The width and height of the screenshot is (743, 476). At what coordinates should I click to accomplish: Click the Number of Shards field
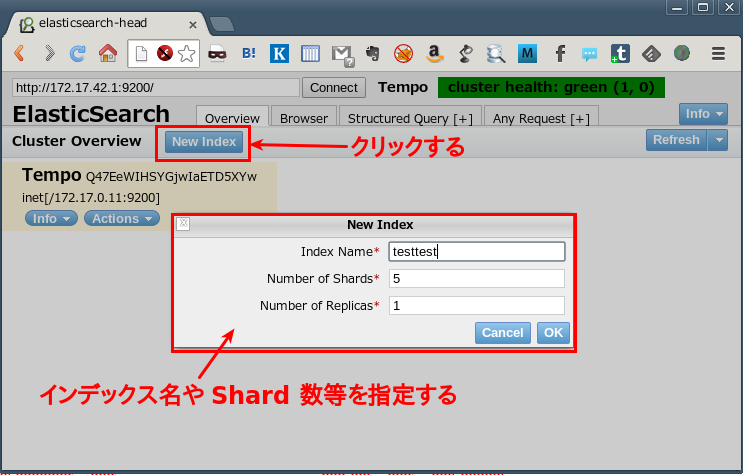[x=477, y=278]
